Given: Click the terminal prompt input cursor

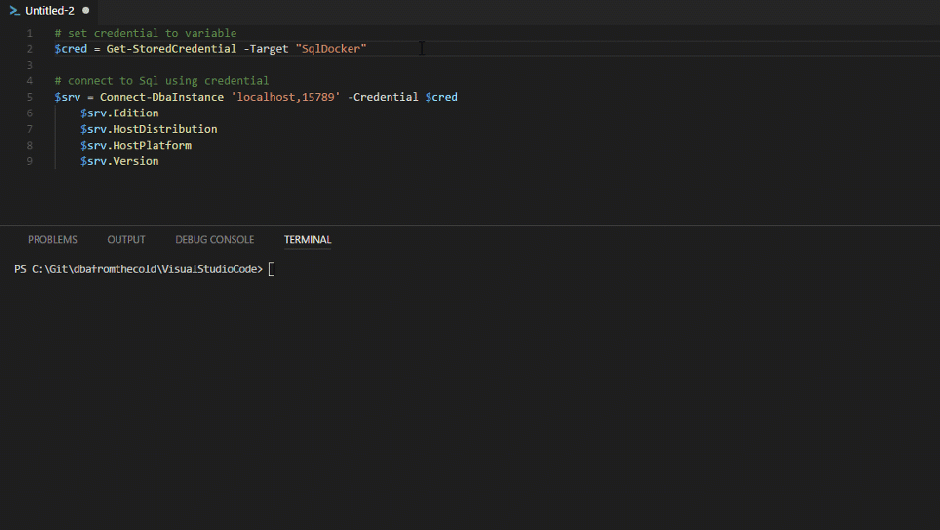Looking at the screenshot, I should [271, 269].
